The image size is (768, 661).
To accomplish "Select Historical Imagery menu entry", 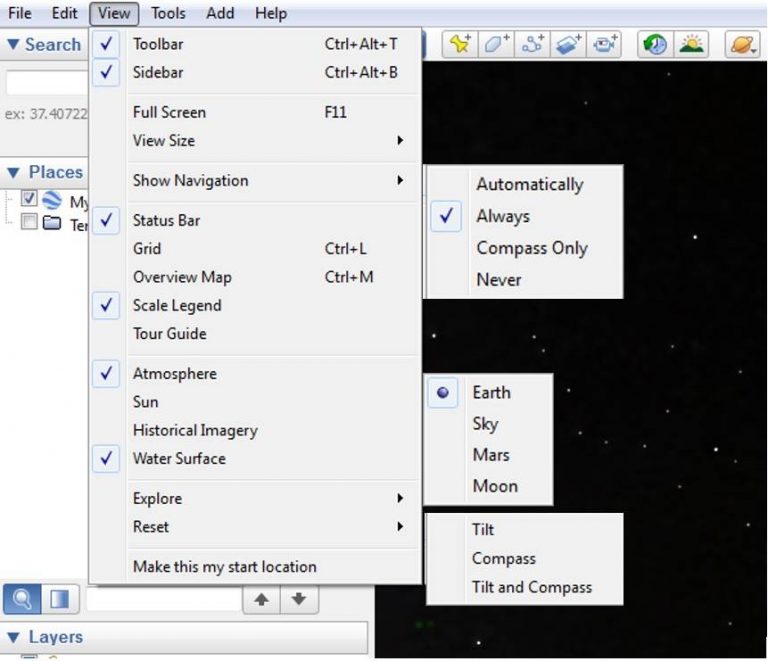I will (255, 430).
